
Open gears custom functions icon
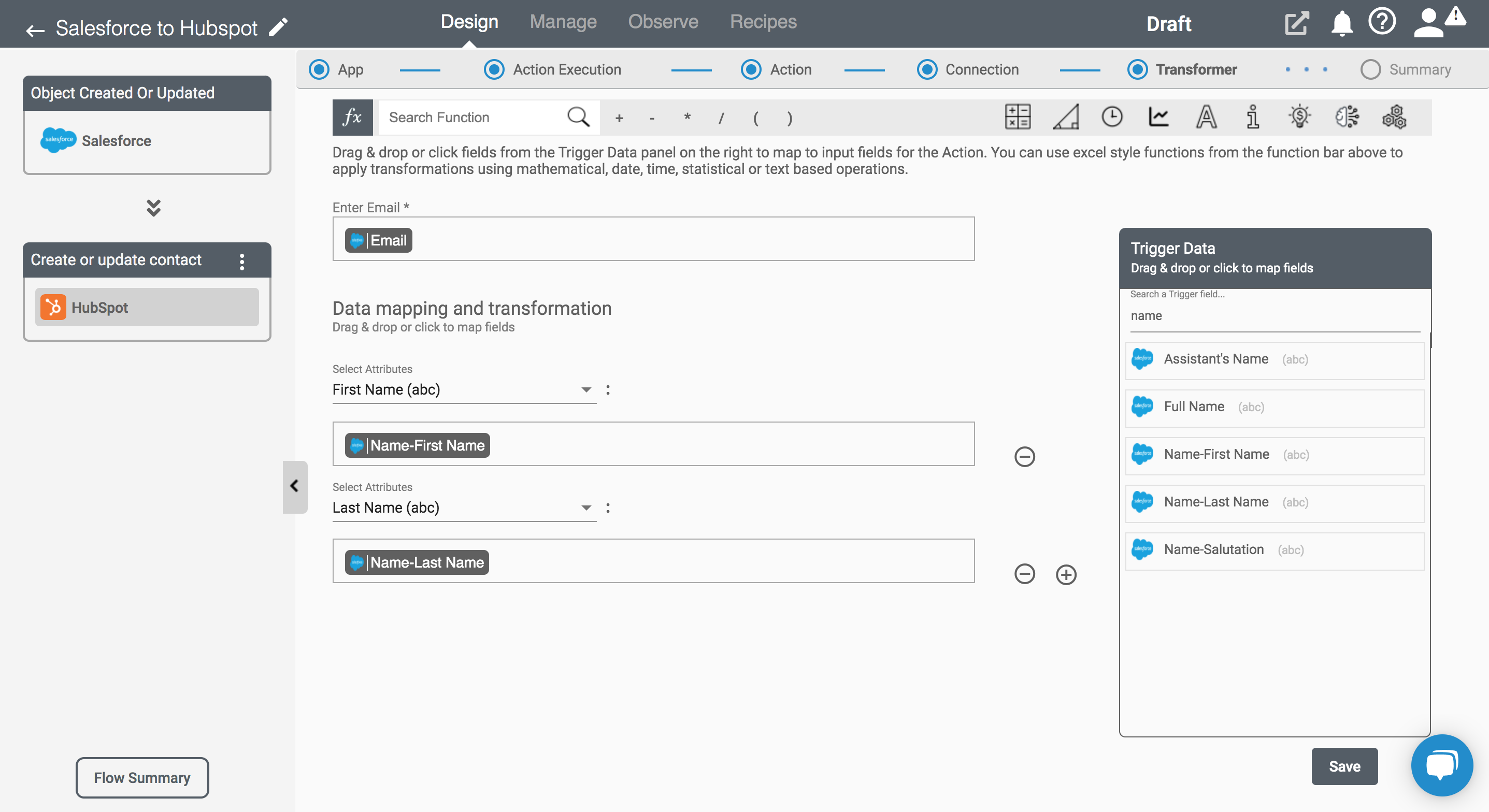click(x=1394, y=117)
